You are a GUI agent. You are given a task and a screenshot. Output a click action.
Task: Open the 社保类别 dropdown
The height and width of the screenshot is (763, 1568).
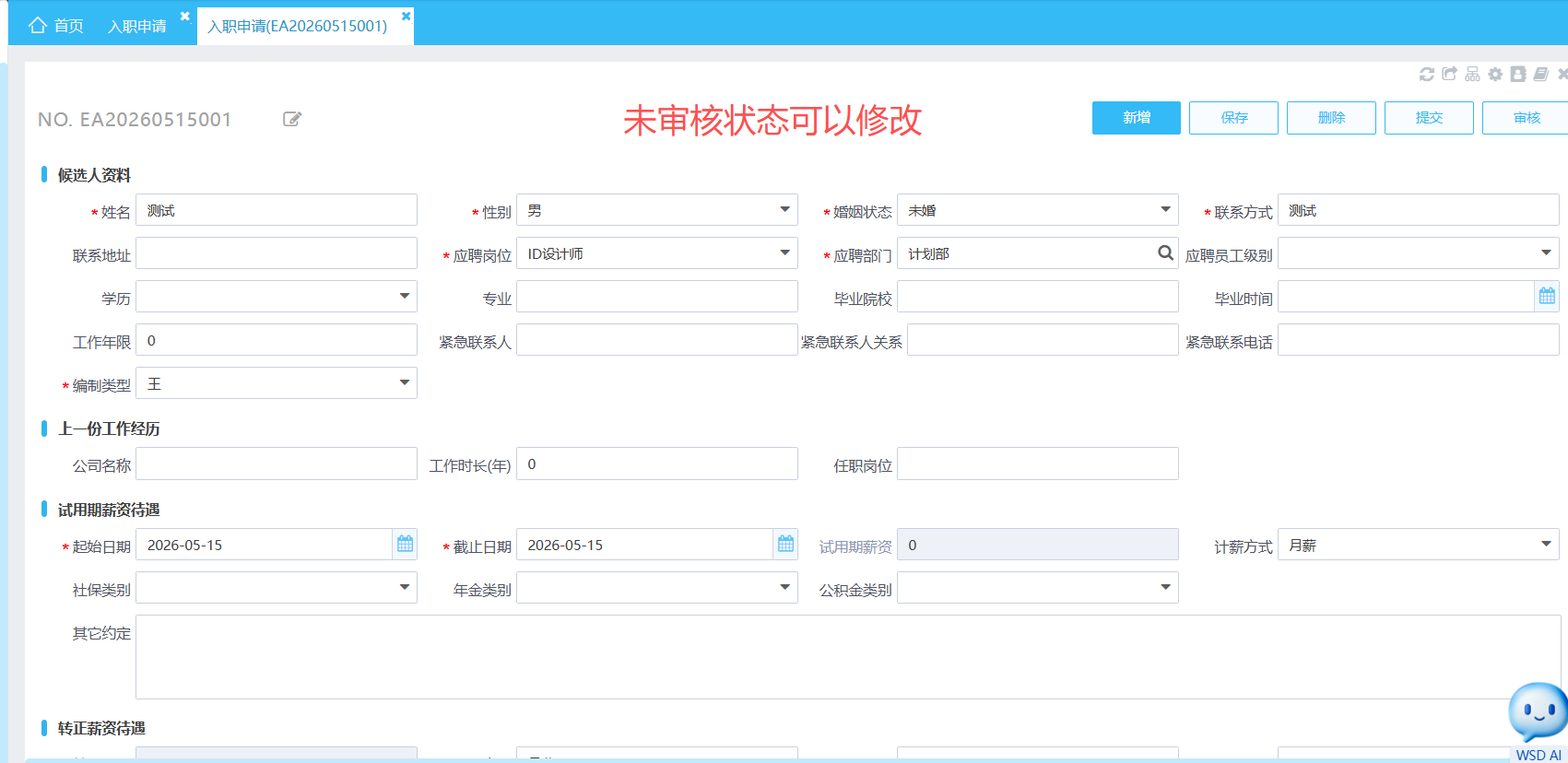coord(404,587)
